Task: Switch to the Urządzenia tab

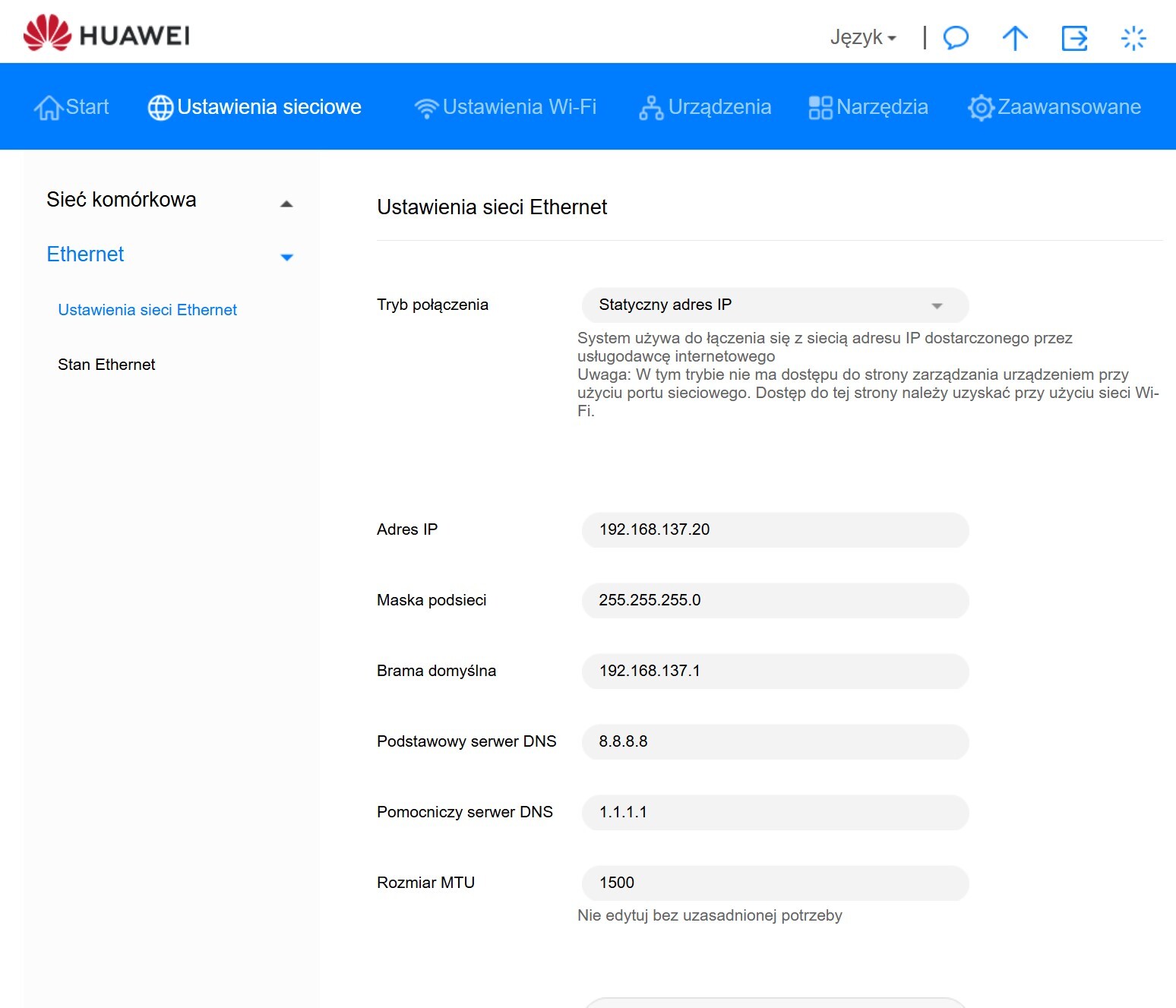Action: 705,107
